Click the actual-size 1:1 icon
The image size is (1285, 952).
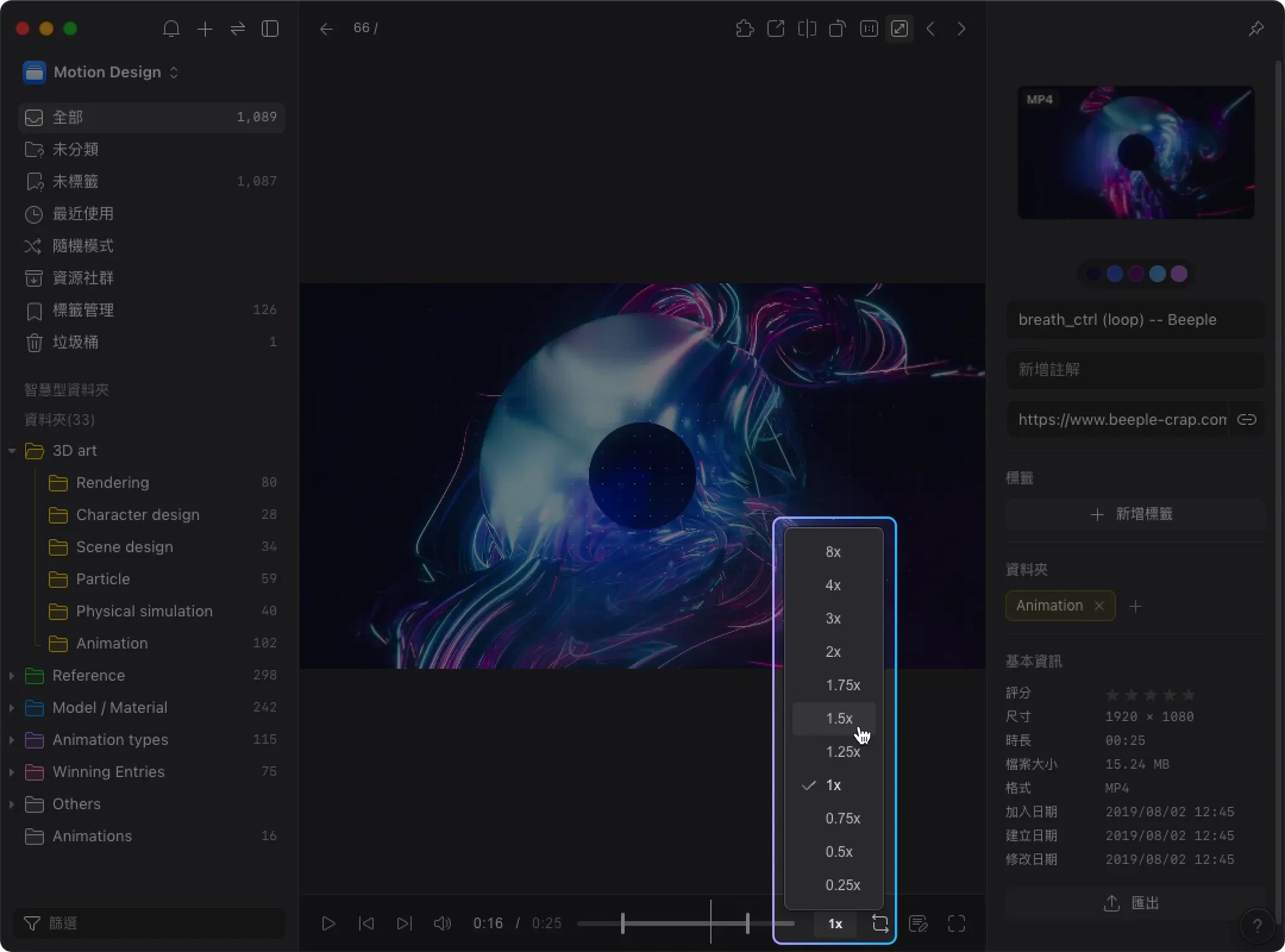869,29
